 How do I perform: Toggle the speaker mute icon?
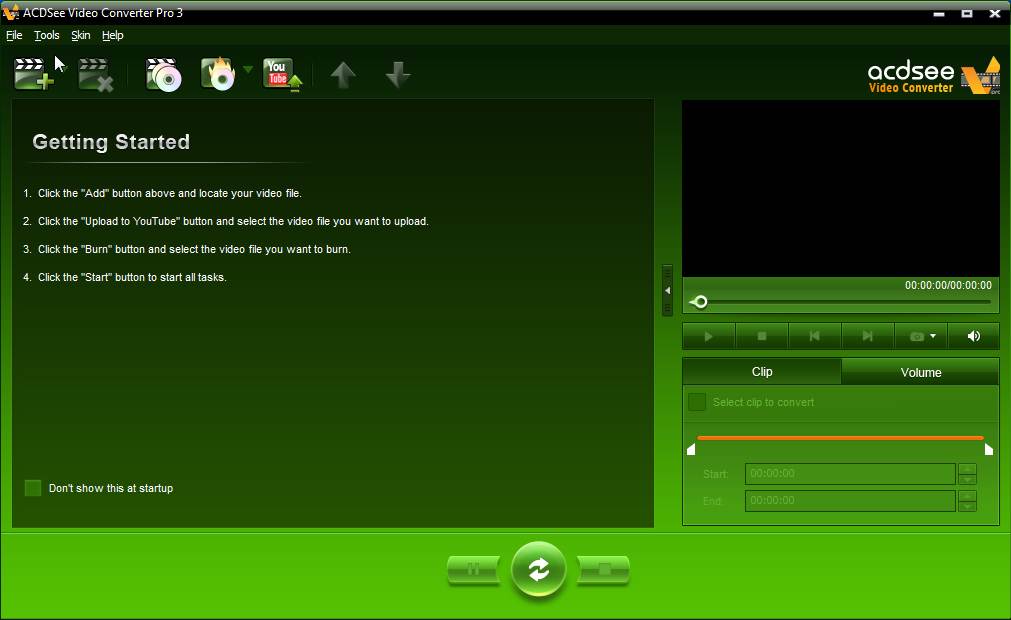tap(974, 336)
